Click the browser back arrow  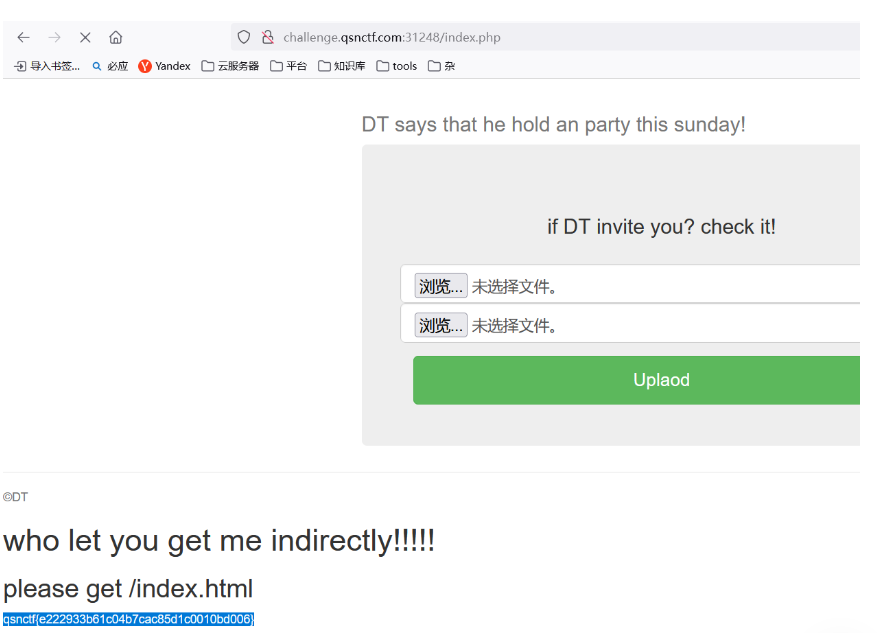point(24,37)
